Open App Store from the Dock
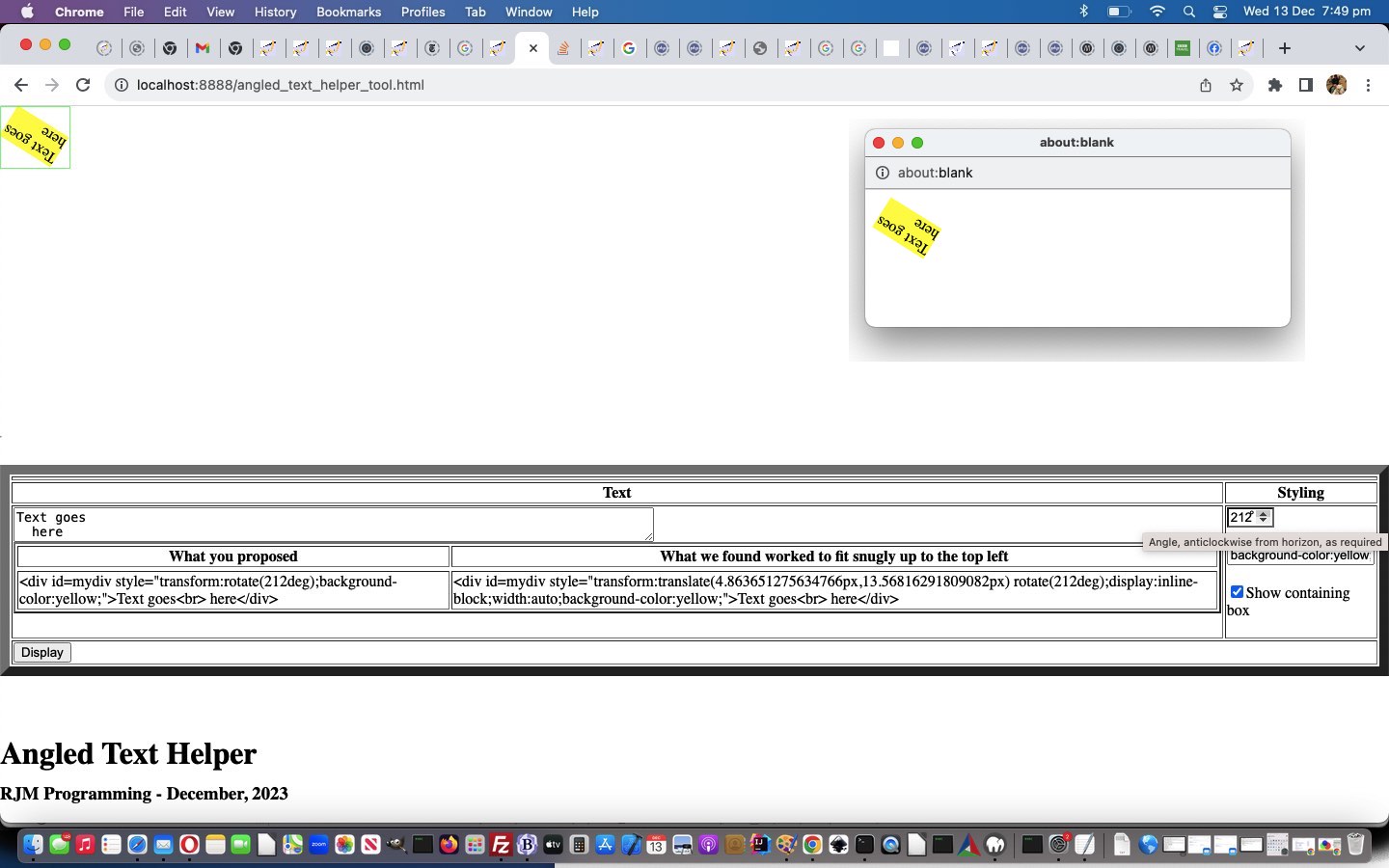1389x868 pixels. (605, 845)
